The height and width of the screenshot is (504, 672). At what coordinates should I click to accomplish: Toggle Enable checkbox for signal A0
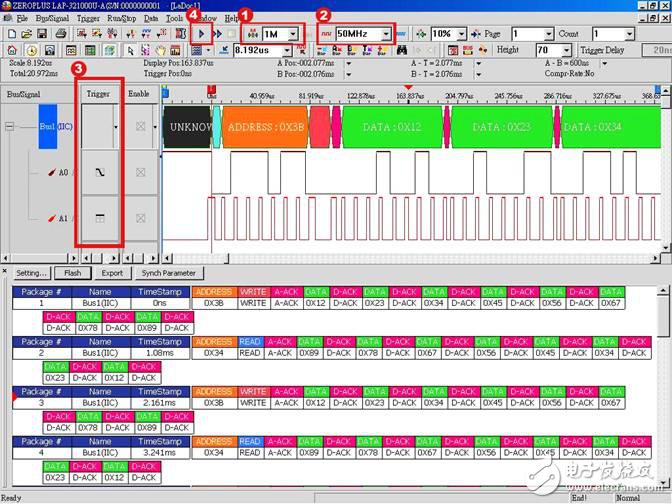click(x=141, y=172)
